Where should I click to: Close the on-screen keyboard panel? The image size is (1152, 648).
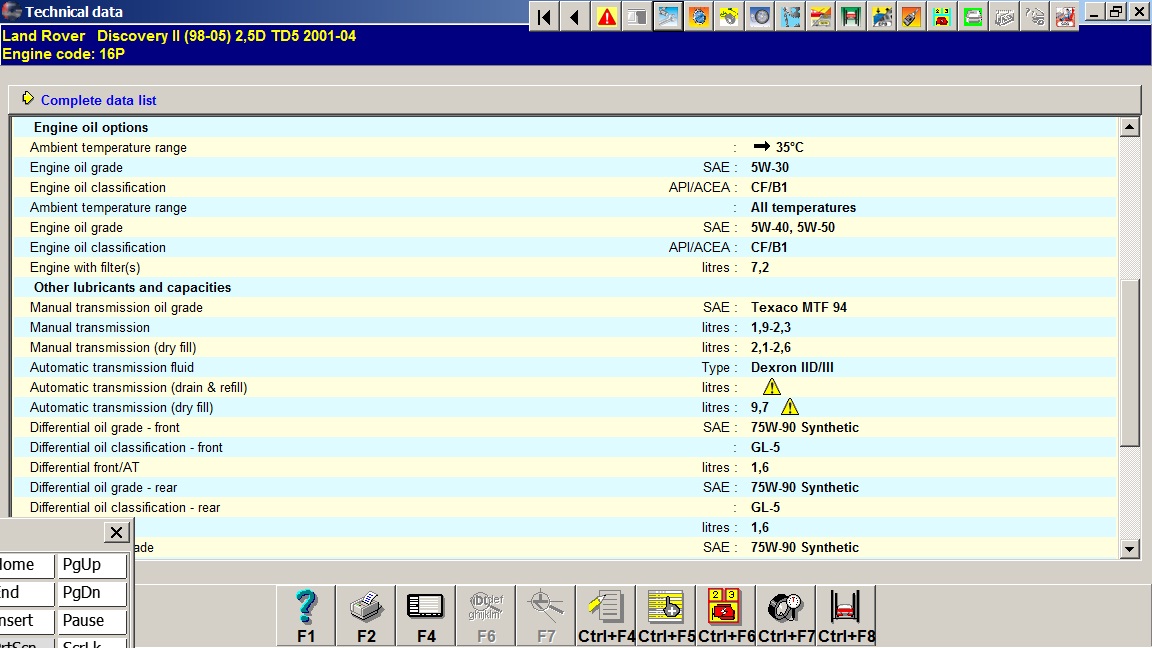click(116, 533)
